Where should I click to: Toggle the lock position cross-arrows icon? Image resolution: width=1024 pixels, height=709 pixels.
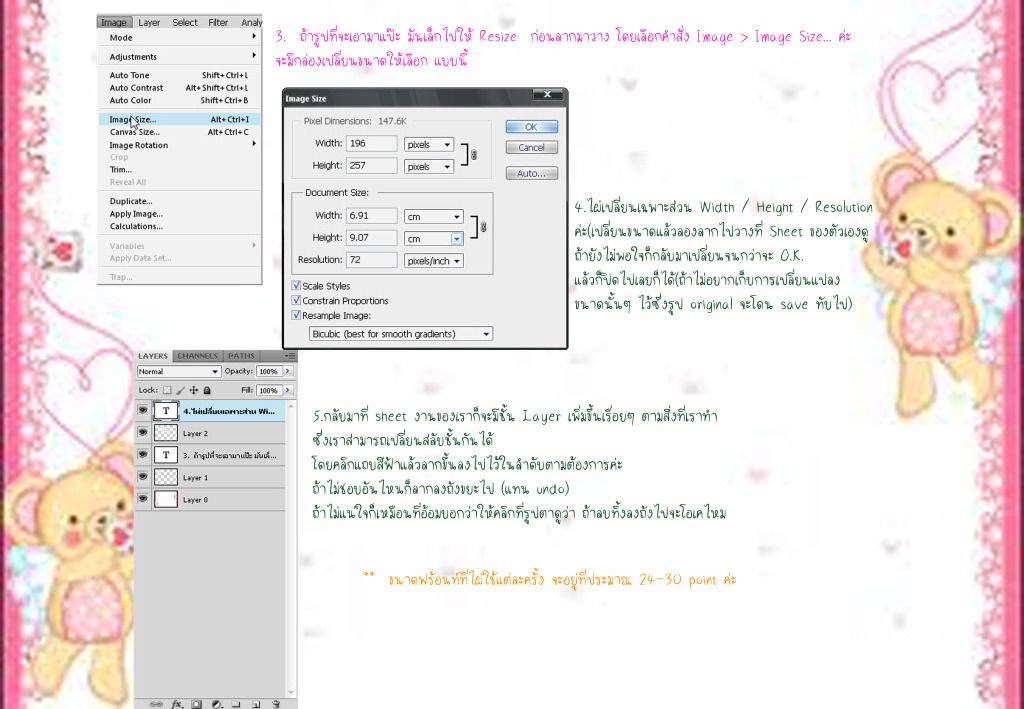click(193, 390)
